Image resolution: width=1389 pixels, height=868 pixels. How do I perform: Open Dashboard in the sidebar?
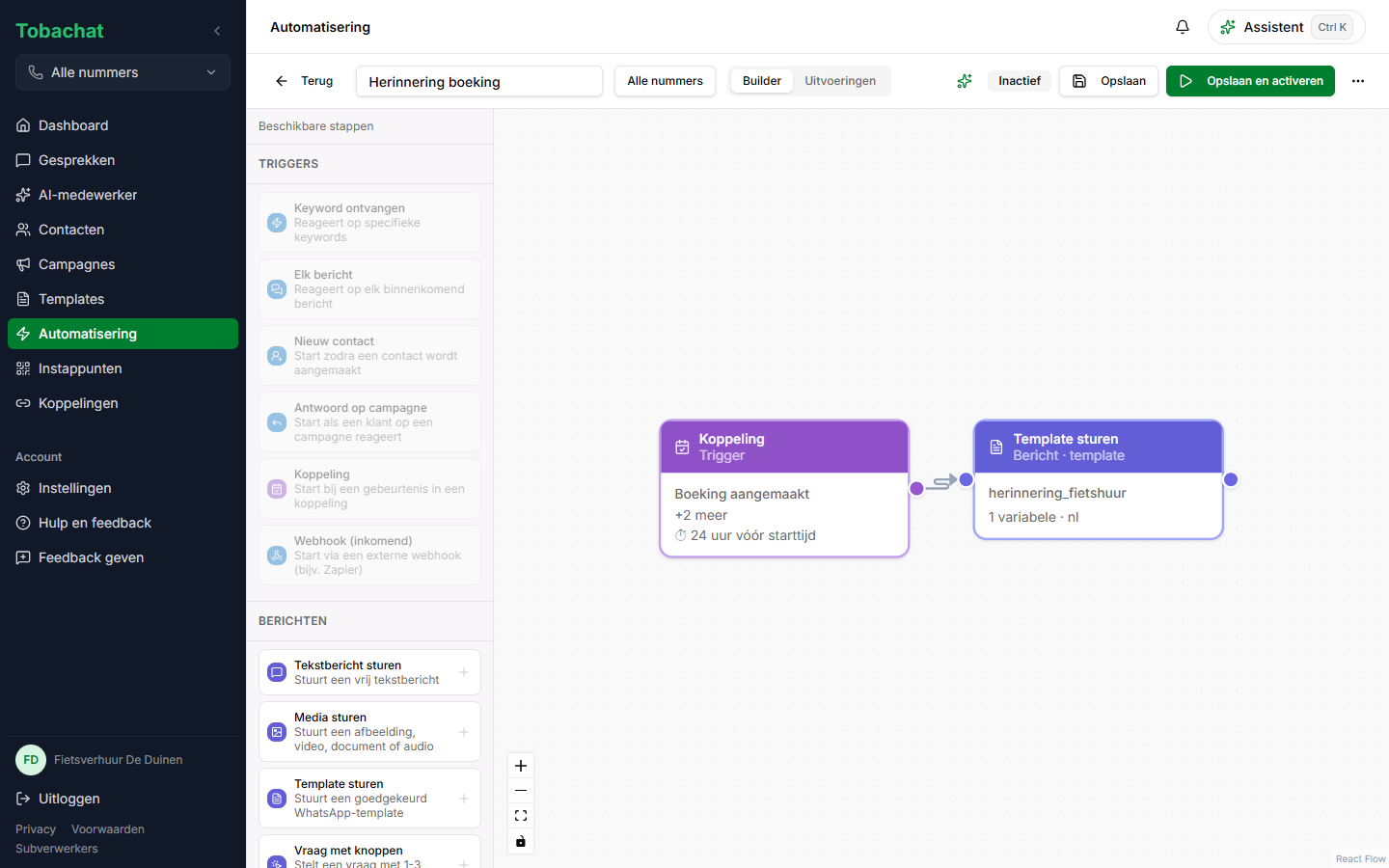[123, 125]
